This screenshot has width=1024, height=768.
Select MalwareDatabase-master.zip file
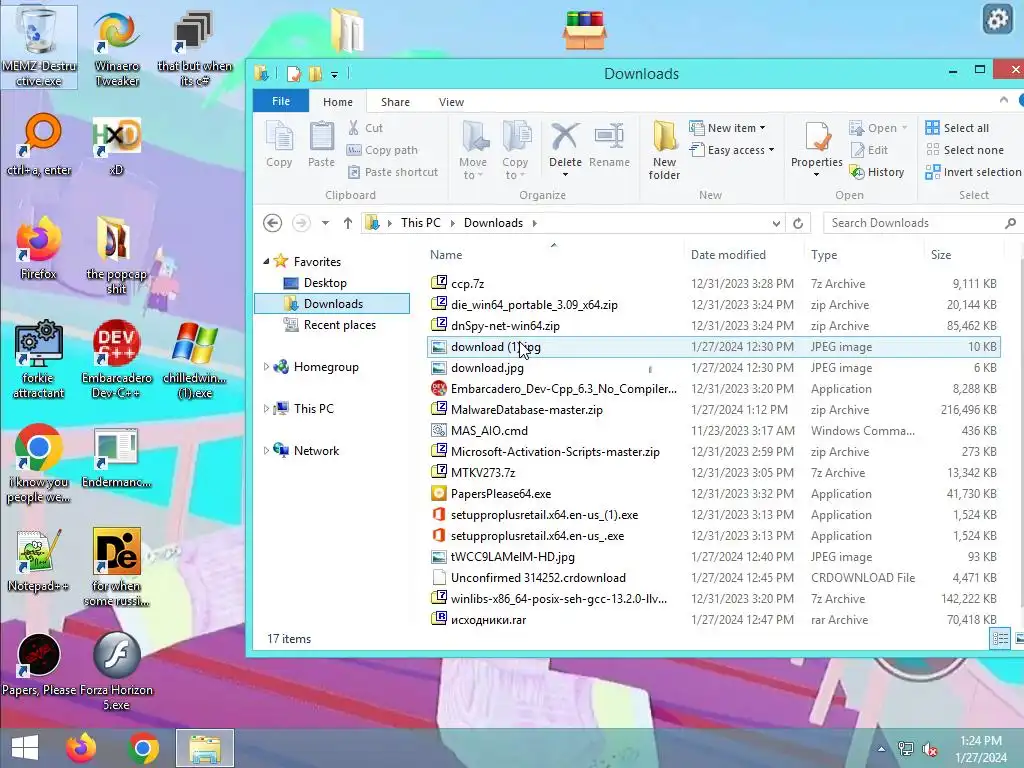coord(714,410)
